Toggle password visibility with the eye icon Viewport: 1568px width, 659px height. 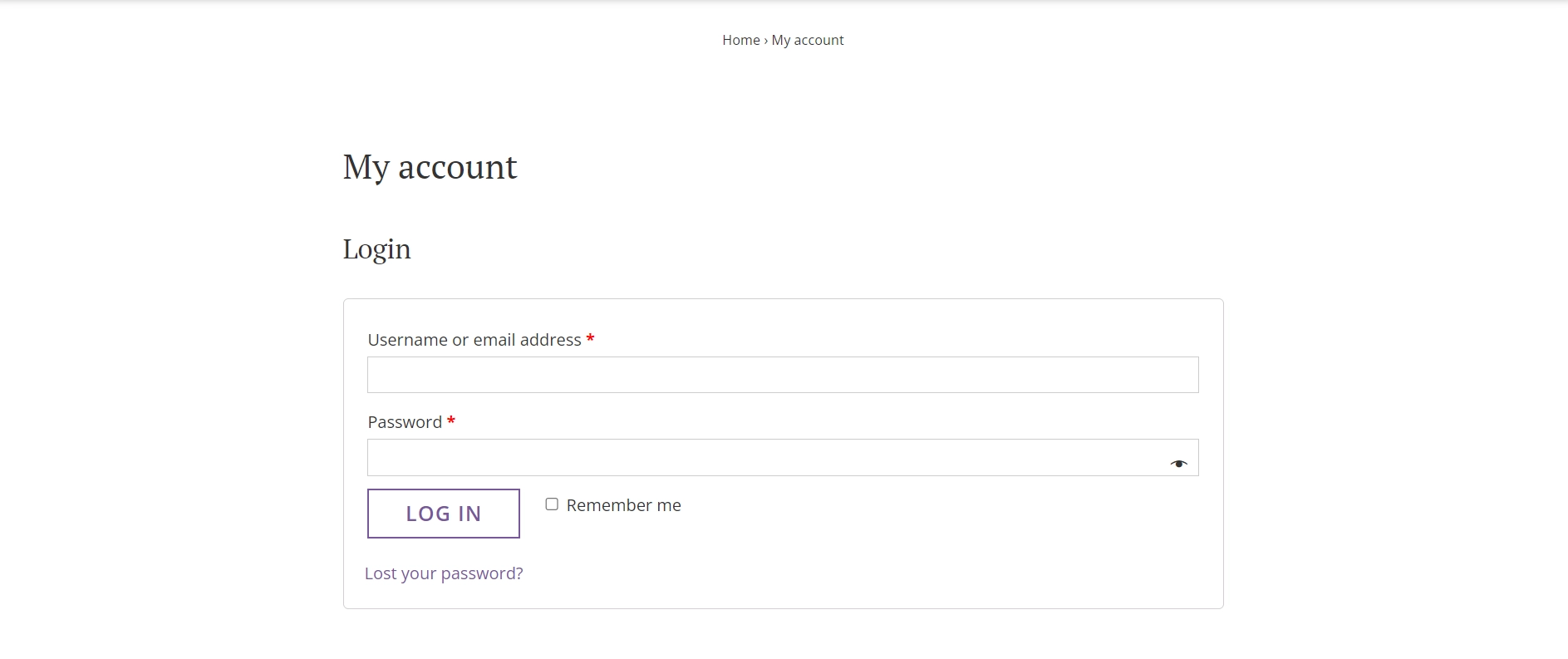(x=1178, y=464)
